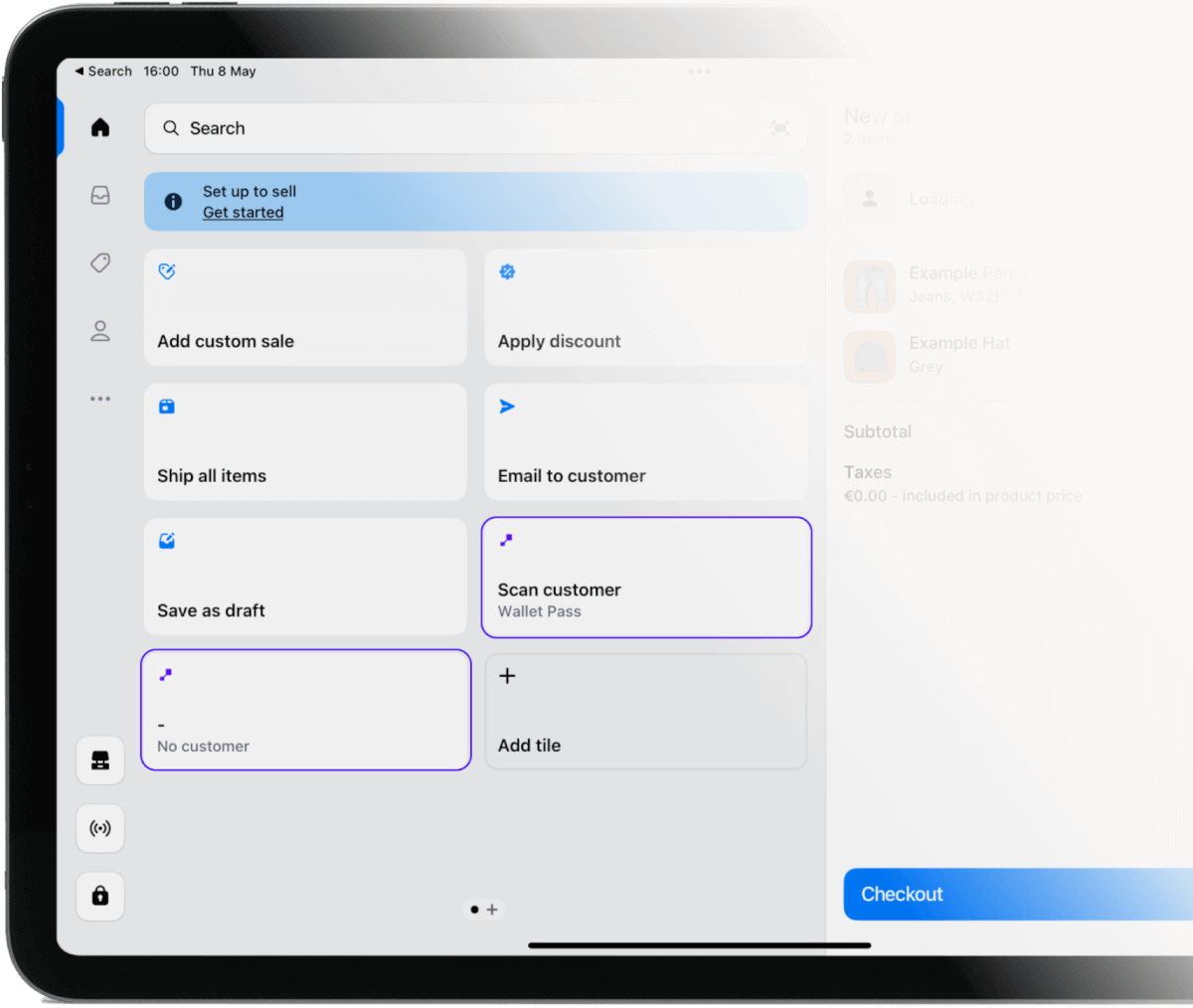Click the Checkout button
This screenshot has height=1008, width=1193.
1018,895
